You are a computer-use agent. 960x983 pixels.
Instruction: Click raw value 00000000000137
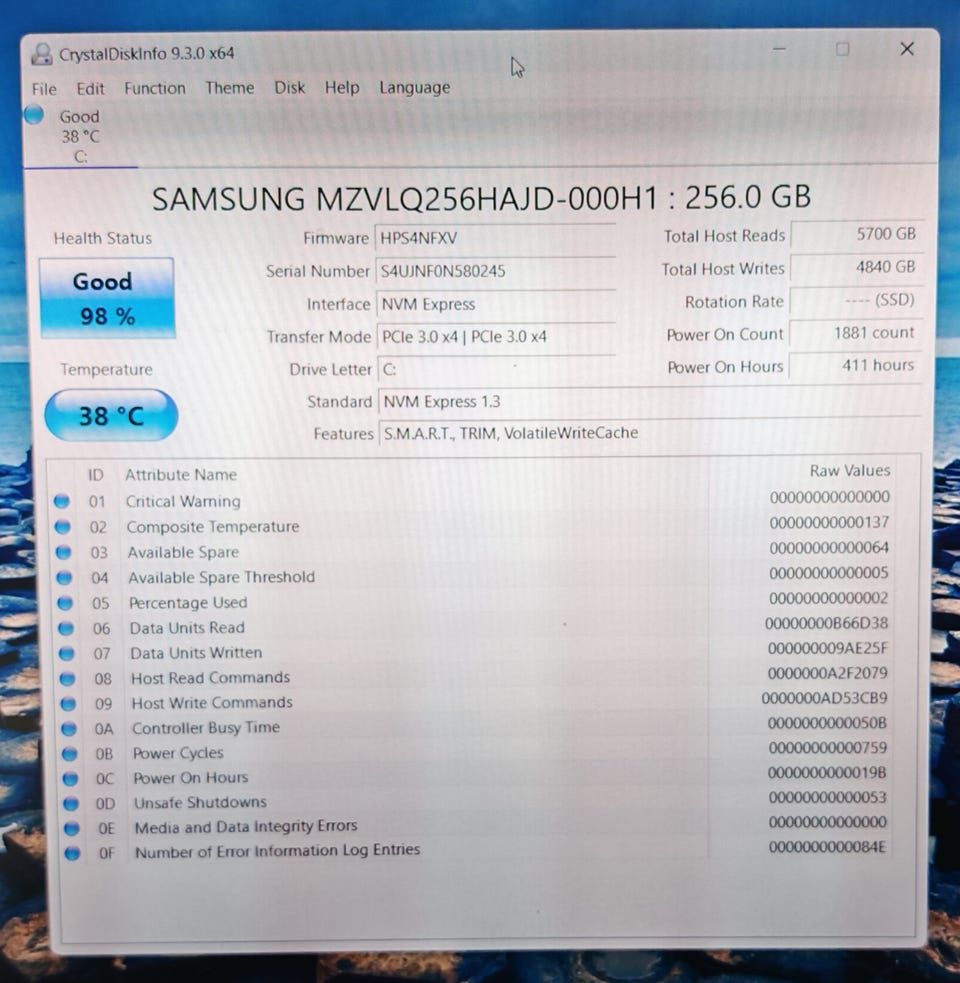(x=829, y=522)
